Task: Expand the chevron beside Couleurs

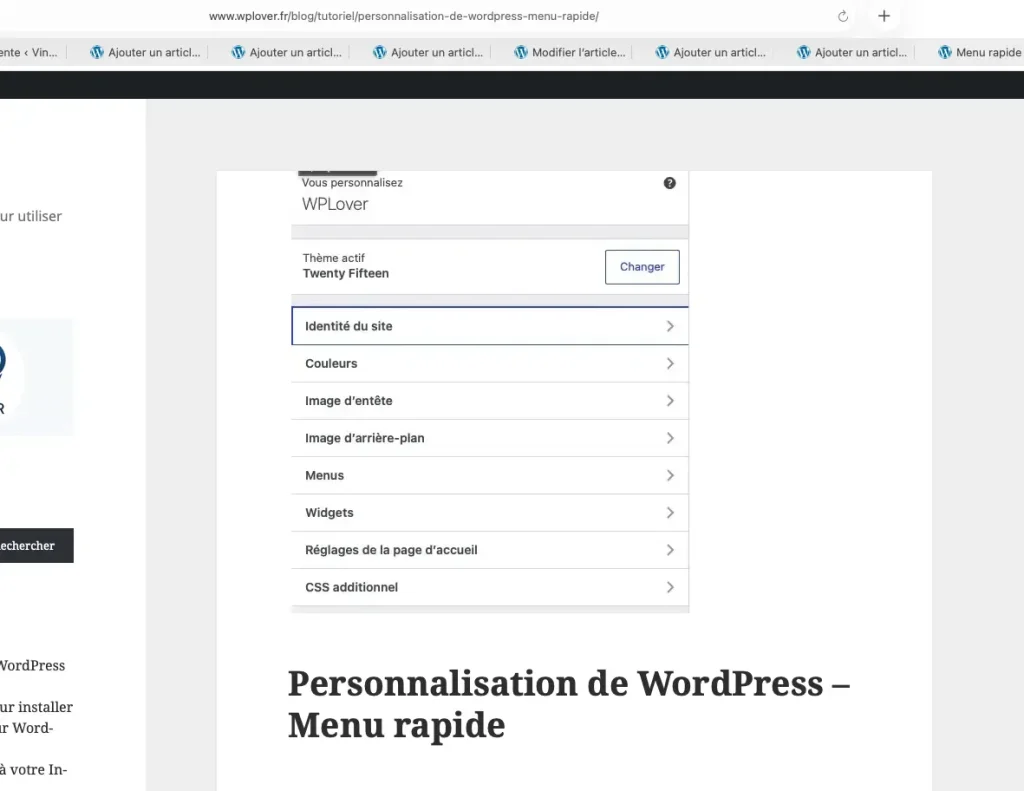Action: (x=670, y=363)
